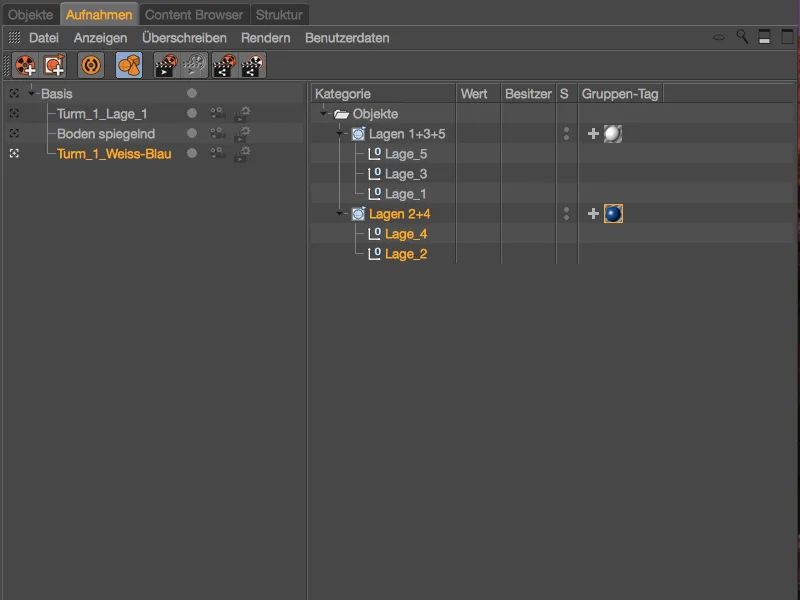The width and height of the screenshot is (800, 600).
Task: Collapse the Objekte folder
Action: click(x=323, y=113)
